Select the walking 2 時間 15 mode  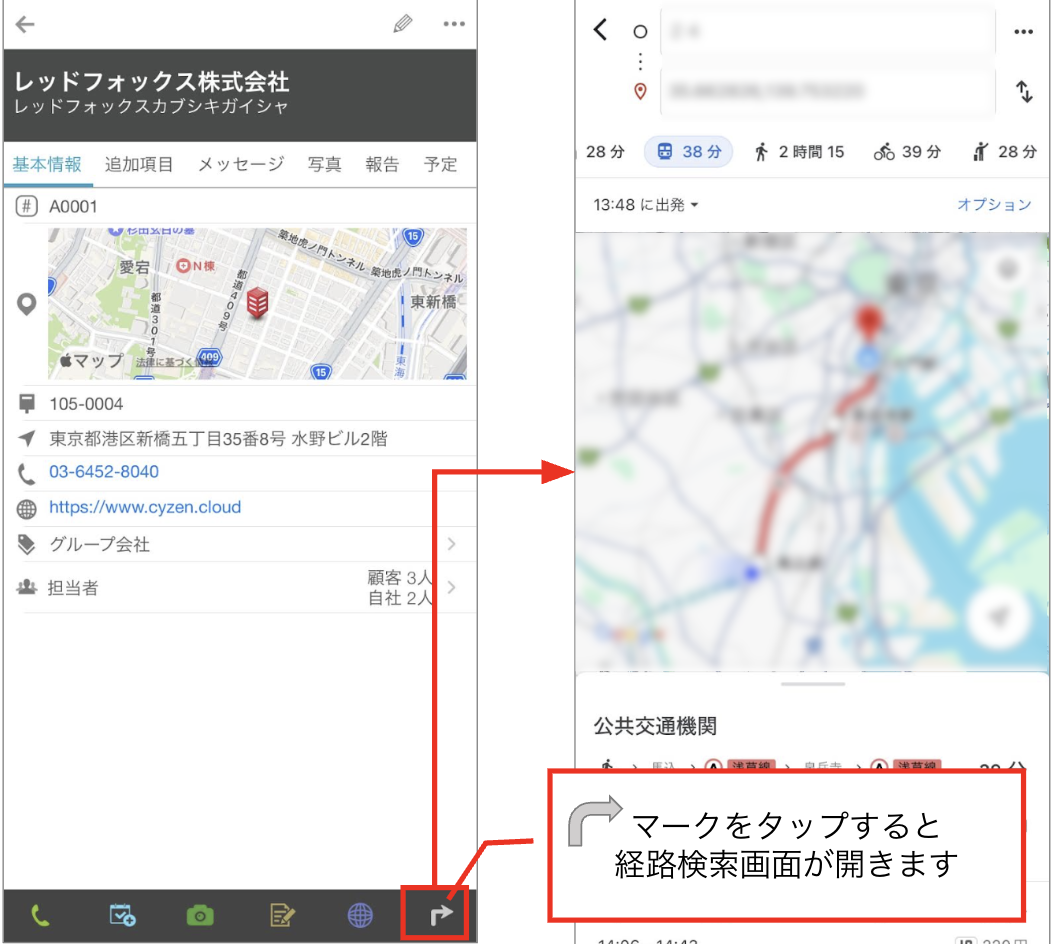(799, 152)
